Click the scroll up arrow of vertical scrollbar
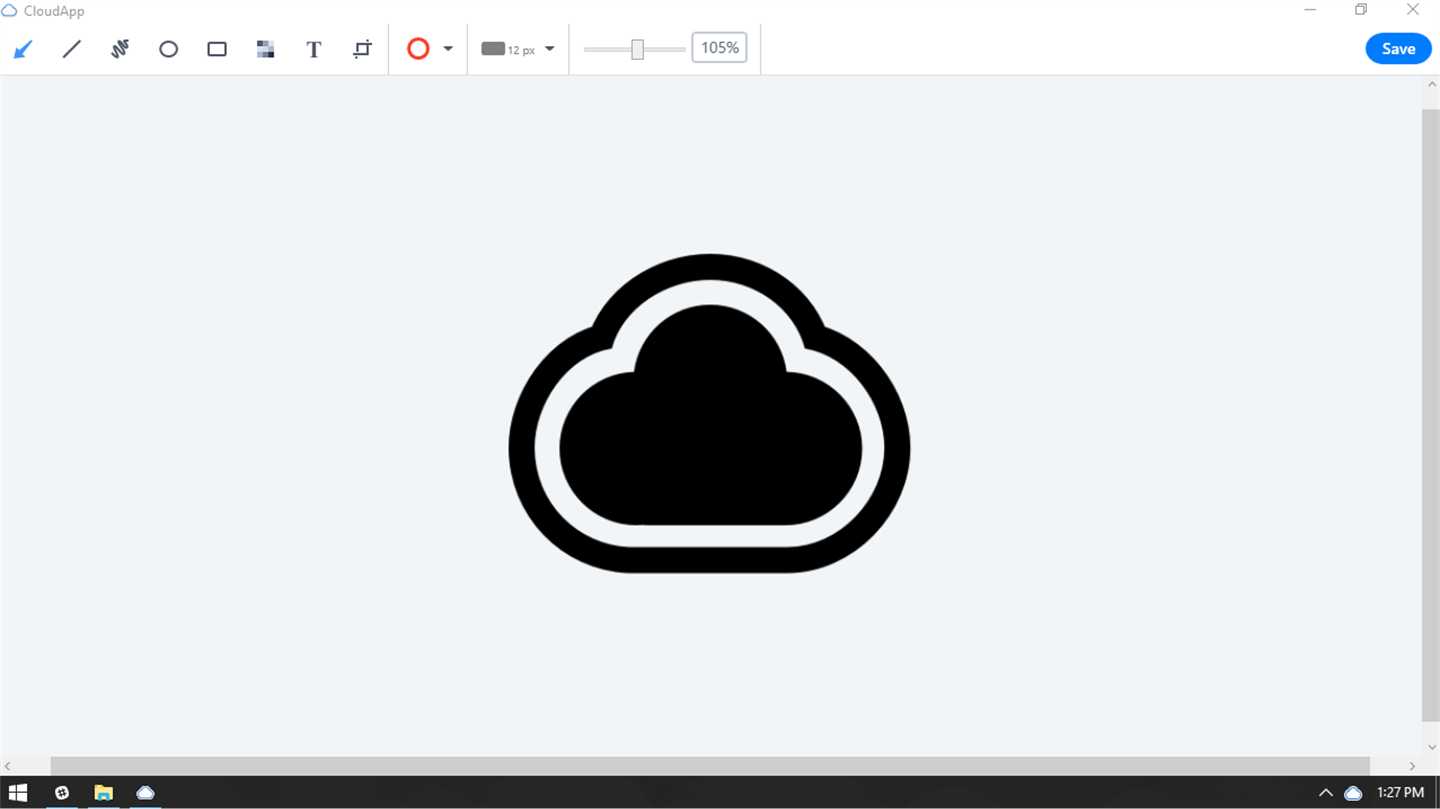The height and width of the screenshot is (809, 1440). tap(1430, 85)
